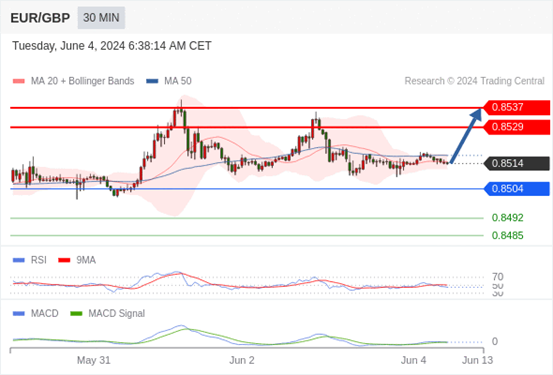Click the 30 MIN timeframe button
Image resolution: width=553 pixels, height=375 pixels.
coord(101,18)
